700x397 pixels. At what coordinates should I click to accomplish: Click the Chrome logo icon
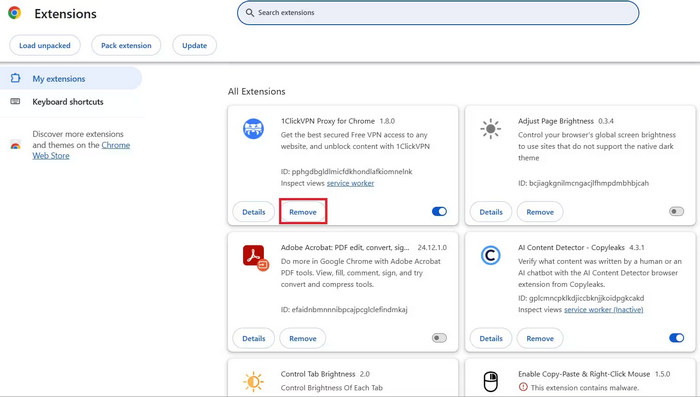pos(14,13)
